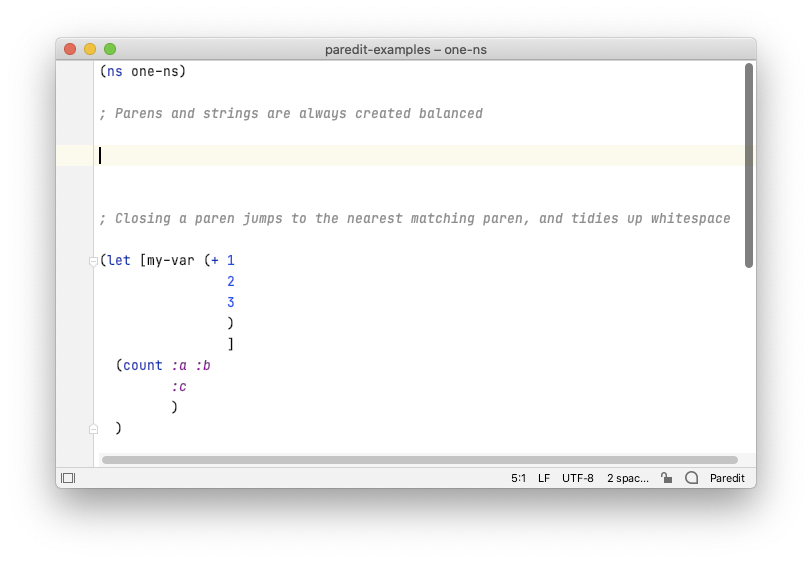This screenshot has width=812, height=562.
Task: Click the tool windows toggle icon in status bar
Action: pos(68,478)
